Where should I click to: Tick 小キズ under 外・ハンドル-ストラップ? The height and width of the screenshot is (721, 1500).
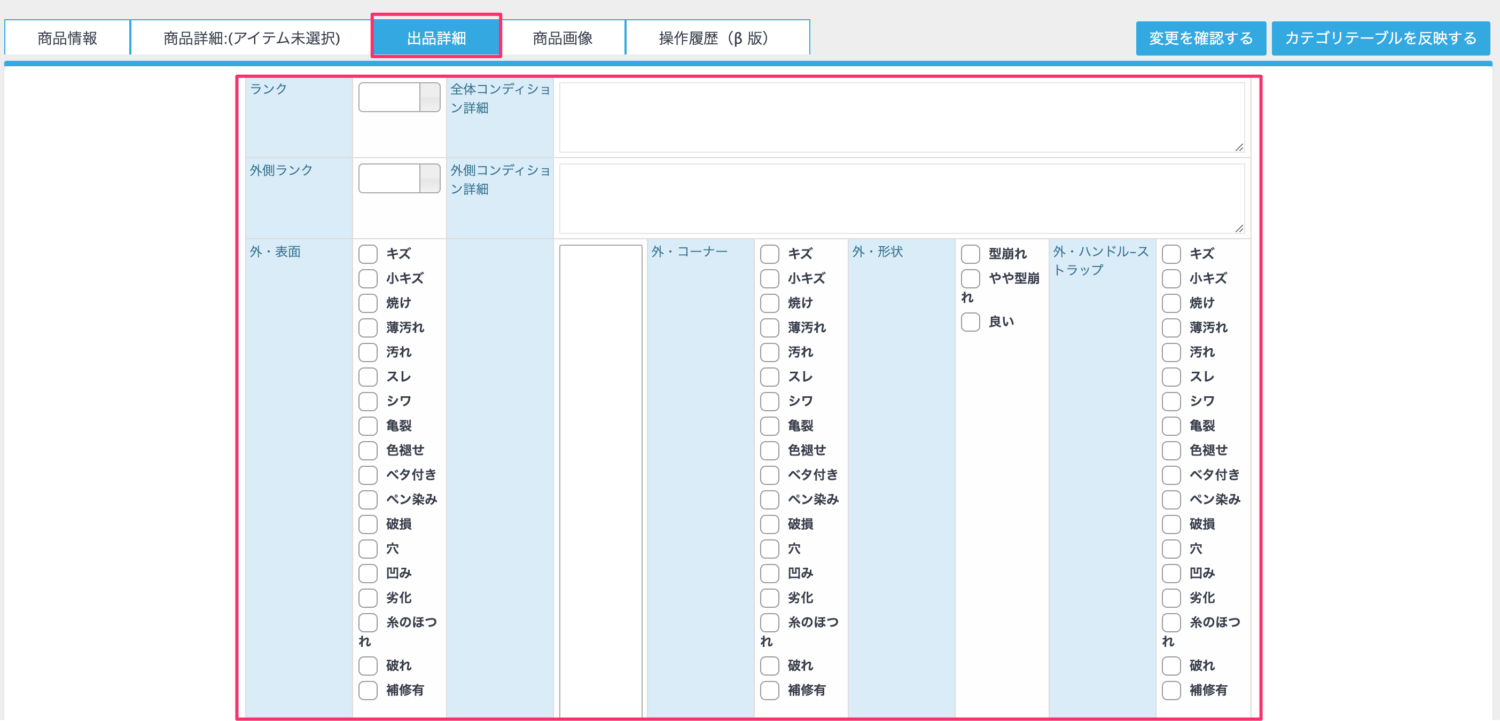click(1172, 278)
